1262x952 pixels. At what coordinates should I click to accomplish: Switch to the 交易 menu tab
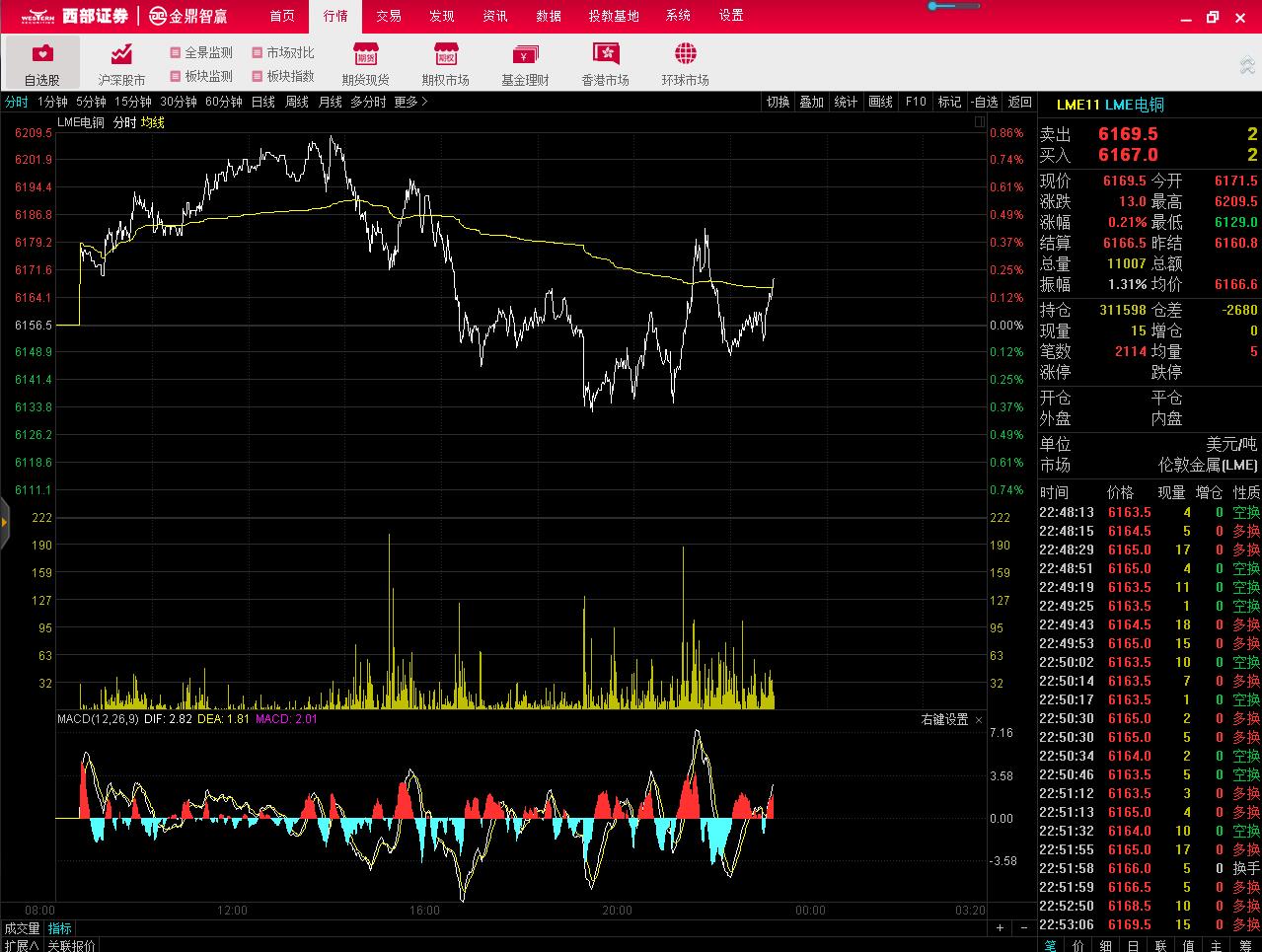pyautogui.click(x=389, y=16)
